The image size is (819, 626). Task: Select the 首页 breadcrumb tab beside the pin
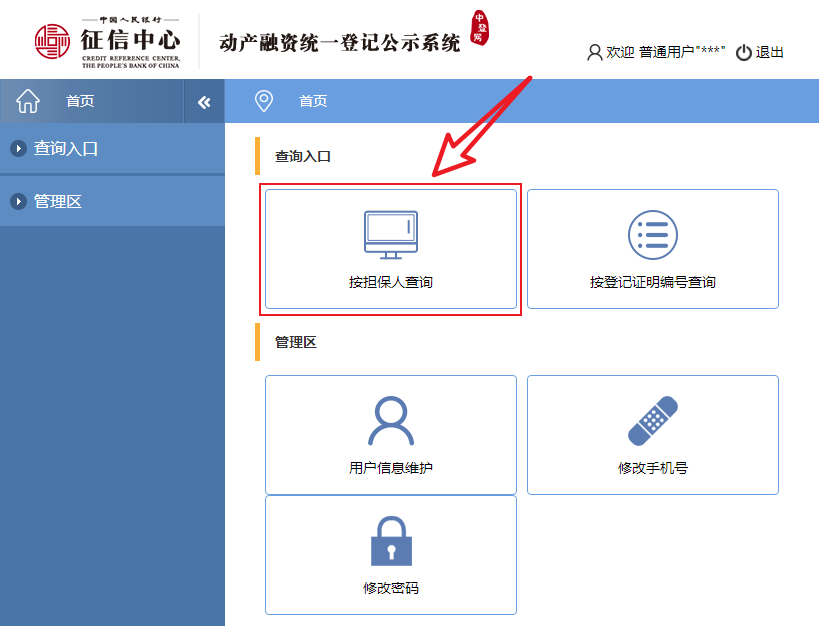pyautogui.click(x=313, y=101)
